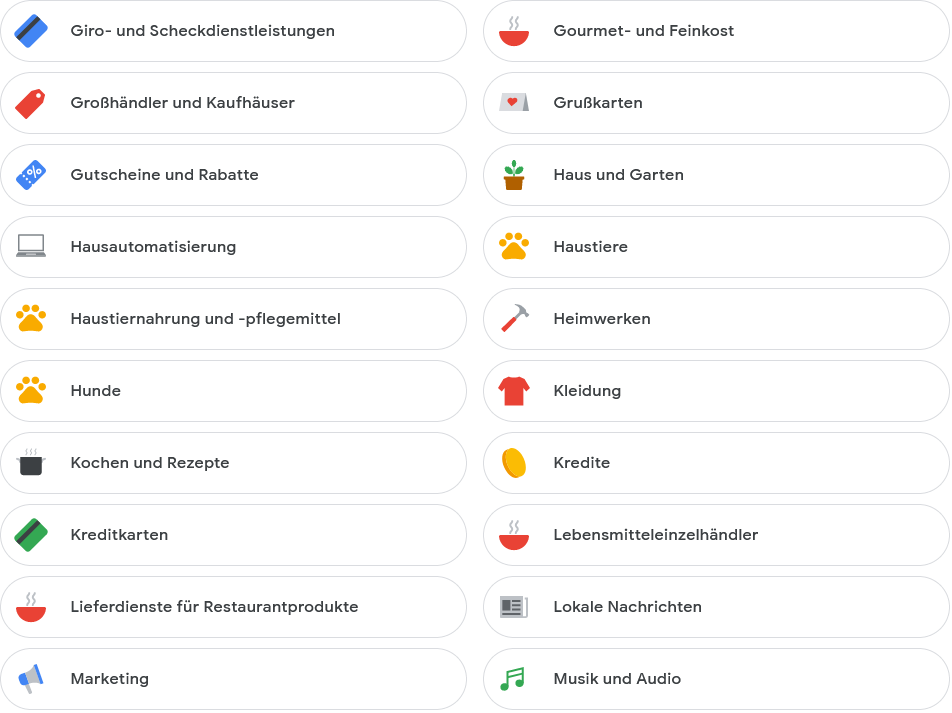This screenshot has height=713, width=952.
Task: Pick Haustiernahrung und -pflegemittel category
Action: point(234,319)
